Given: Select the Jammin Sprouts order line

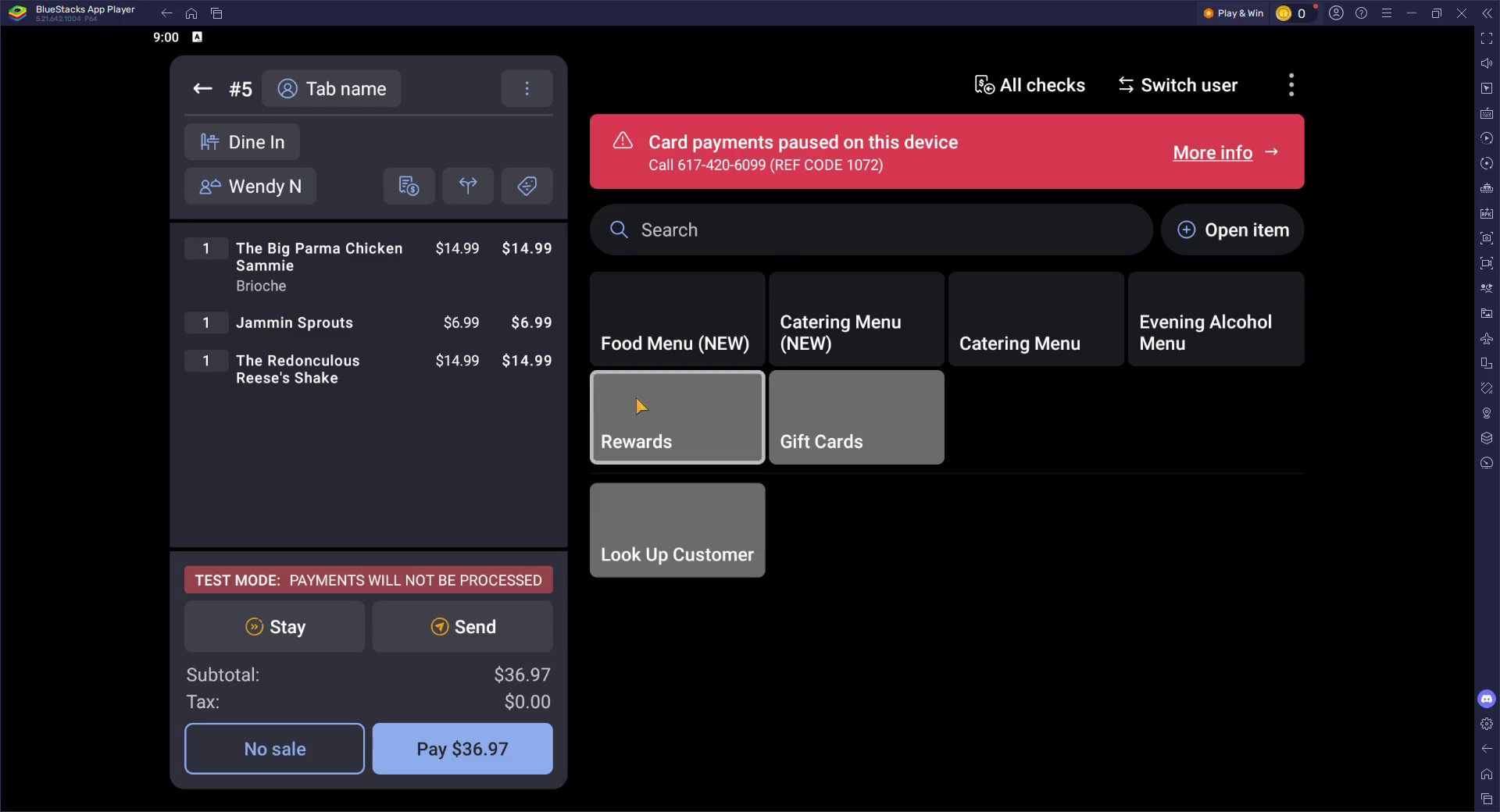Looking at the screenshot, I should [x=368, y=322].
